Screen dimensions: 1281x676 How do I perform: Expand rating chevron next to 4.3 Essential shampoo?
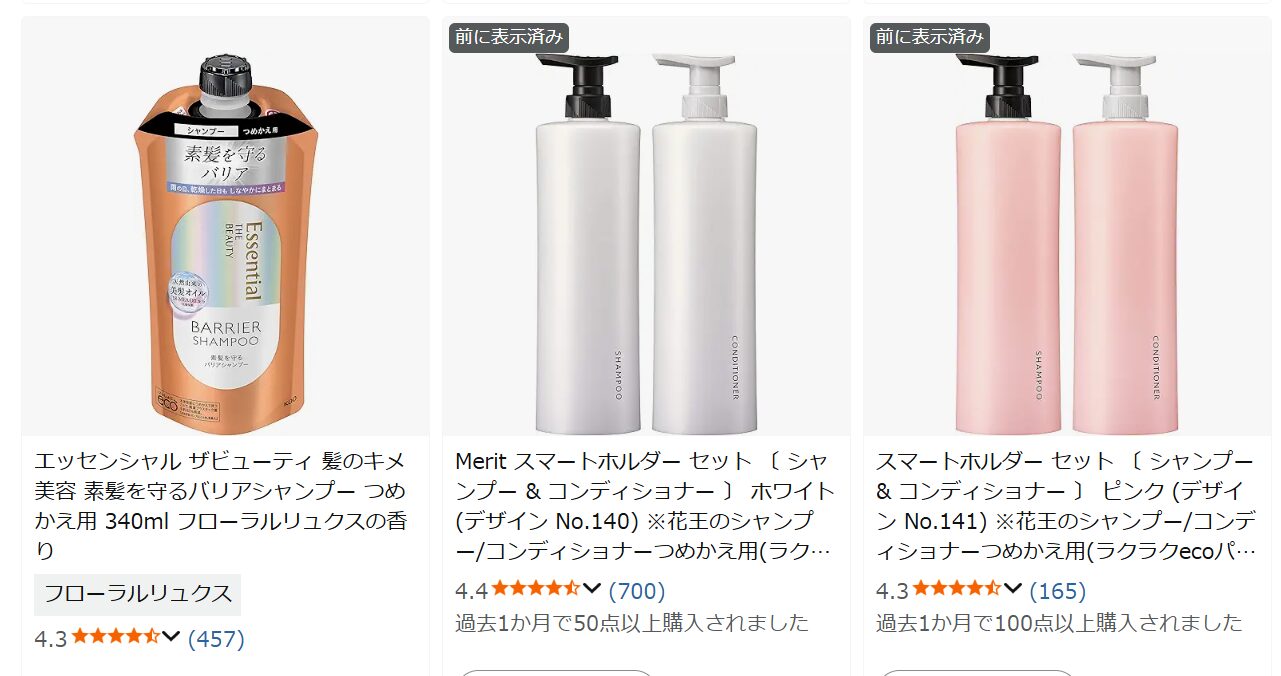click(171, 636)
